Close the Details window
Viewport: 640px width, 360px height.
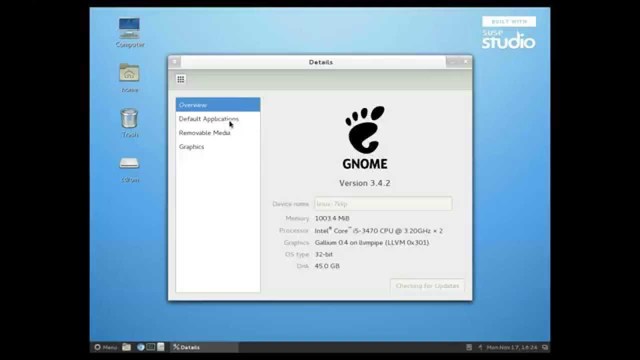(x=466, y=62)
